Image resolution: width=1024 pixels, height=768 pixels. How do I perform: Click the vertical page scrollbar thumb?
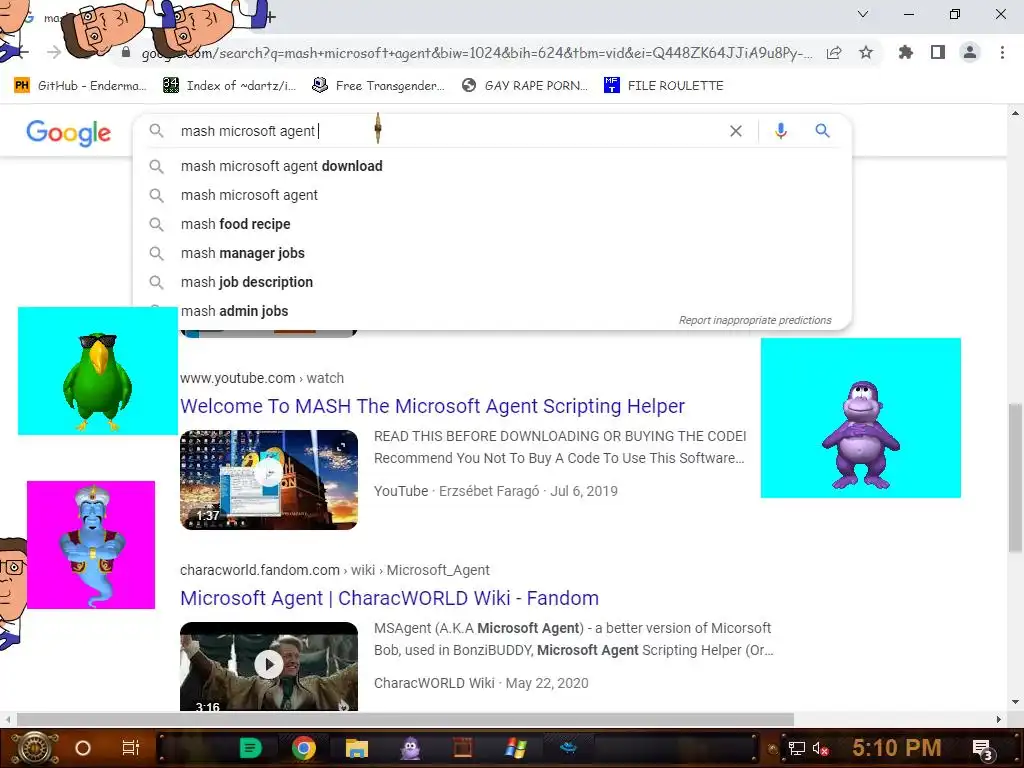[x=1015, y=478]
